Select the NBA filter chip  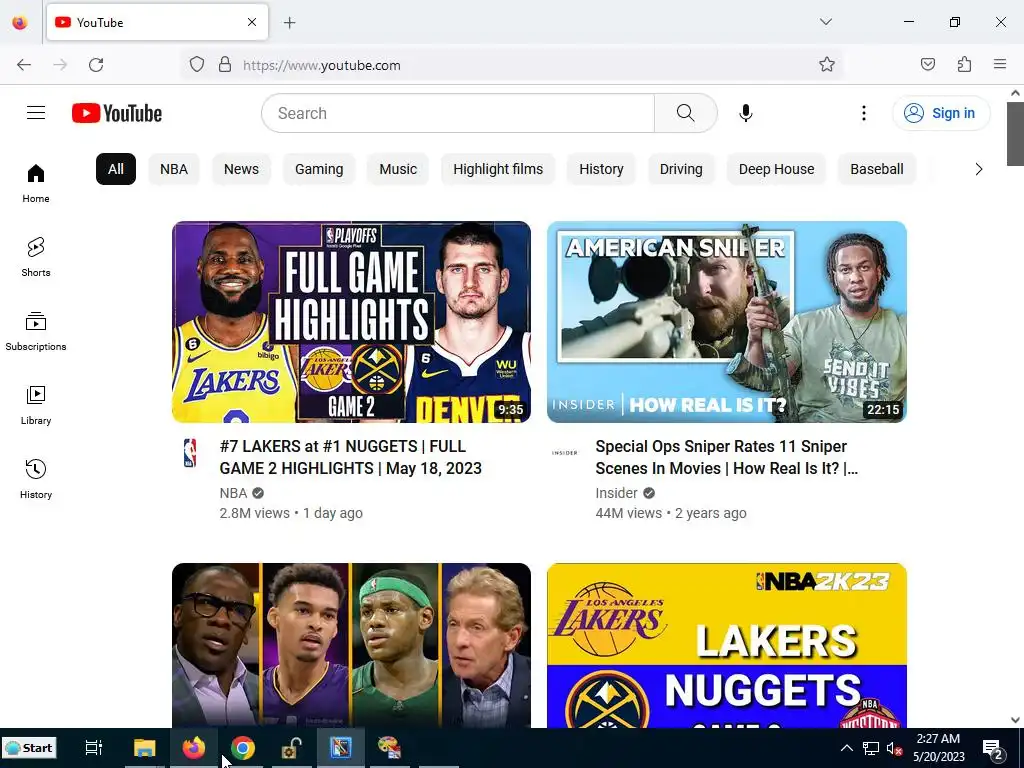pos(174,169)
